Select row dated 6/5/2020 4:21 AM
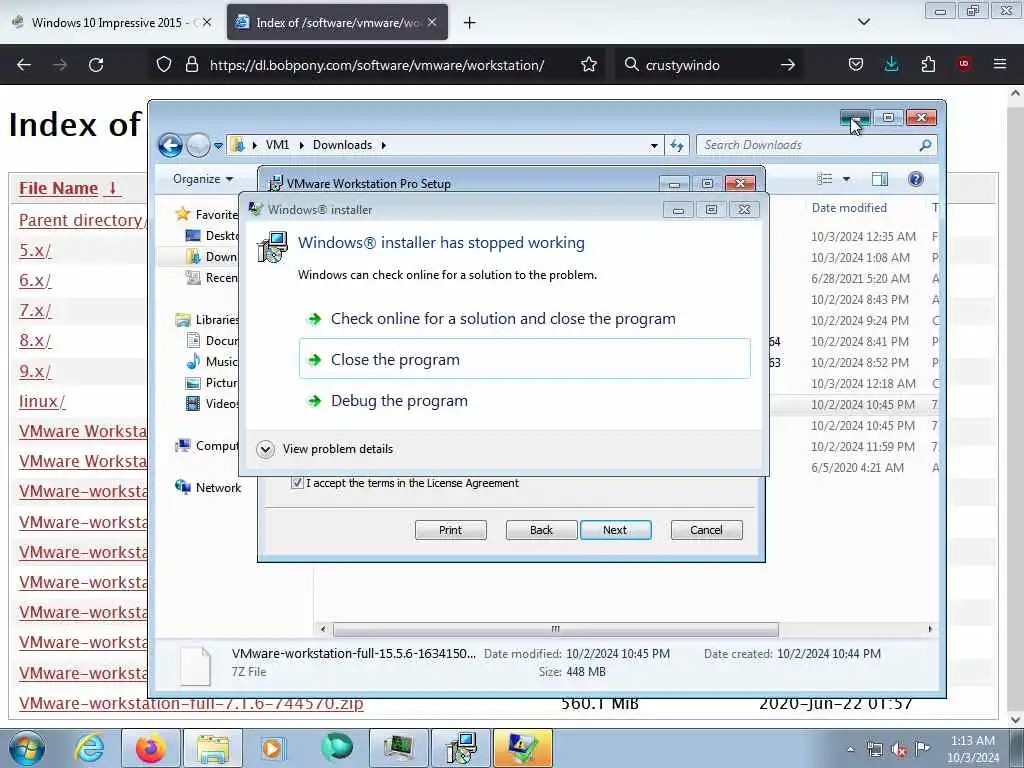The width and height of the screenshot is (1024, 768). (x=857, y=468)
